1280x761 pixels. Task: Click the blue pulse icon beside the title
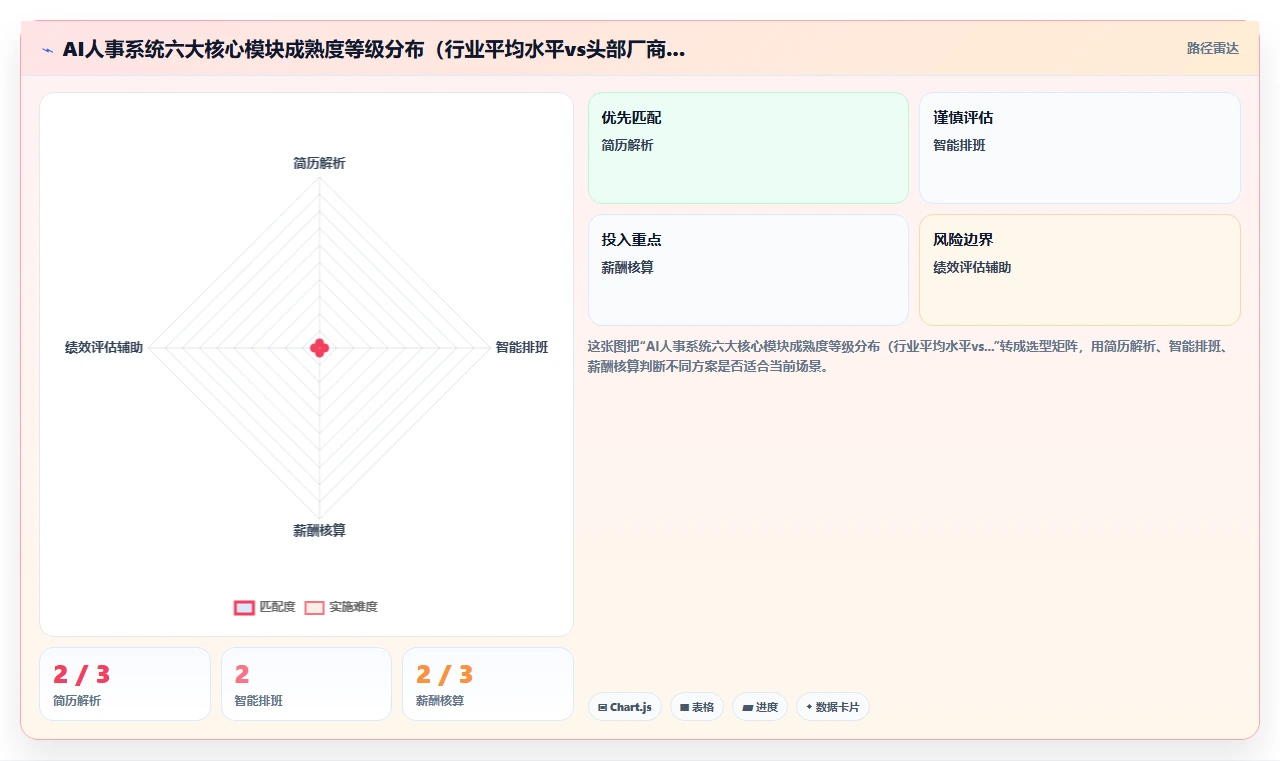47,49
